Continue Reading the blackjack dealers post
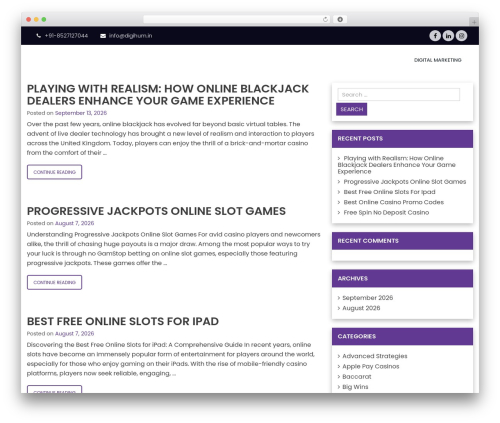Screen dimensions: 500x423 pyautogui.click(x=54, y=172)
